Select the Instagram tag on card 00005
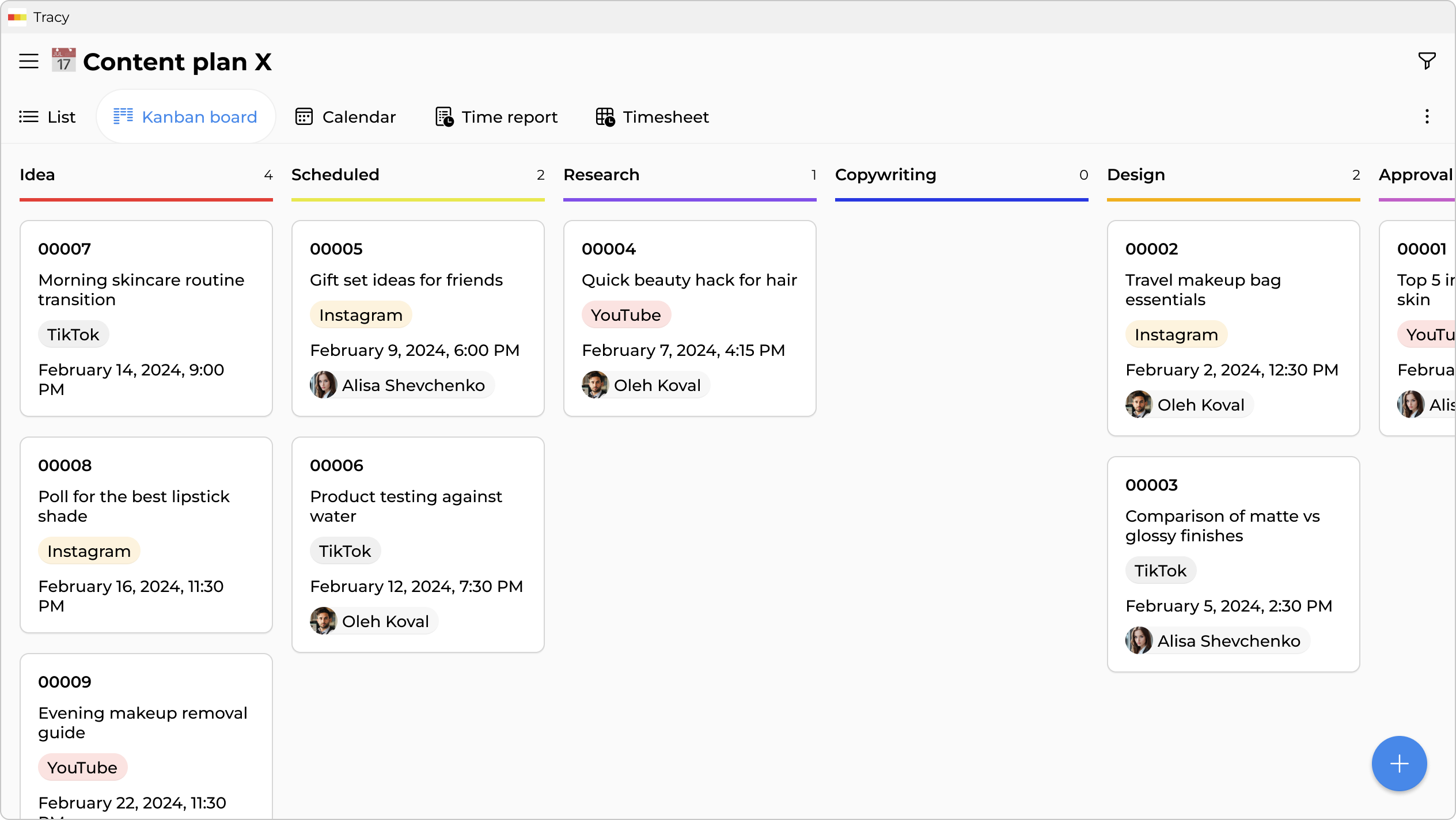The image size is (1456, 820). 360,314
